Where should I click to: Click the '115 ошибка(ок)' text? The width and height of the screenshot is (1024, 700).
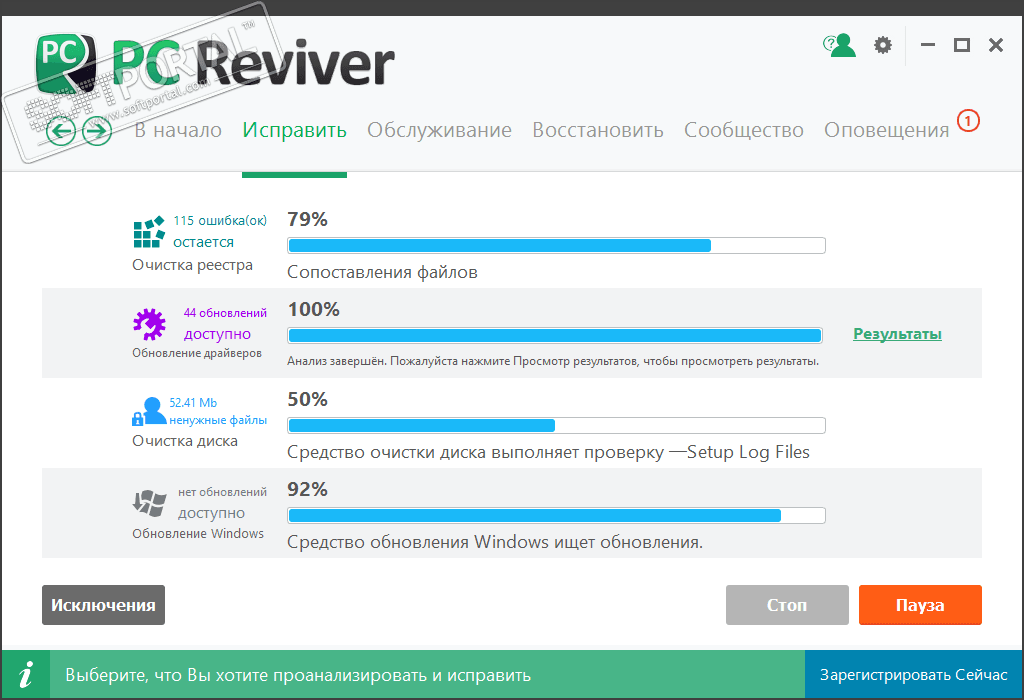220,221
